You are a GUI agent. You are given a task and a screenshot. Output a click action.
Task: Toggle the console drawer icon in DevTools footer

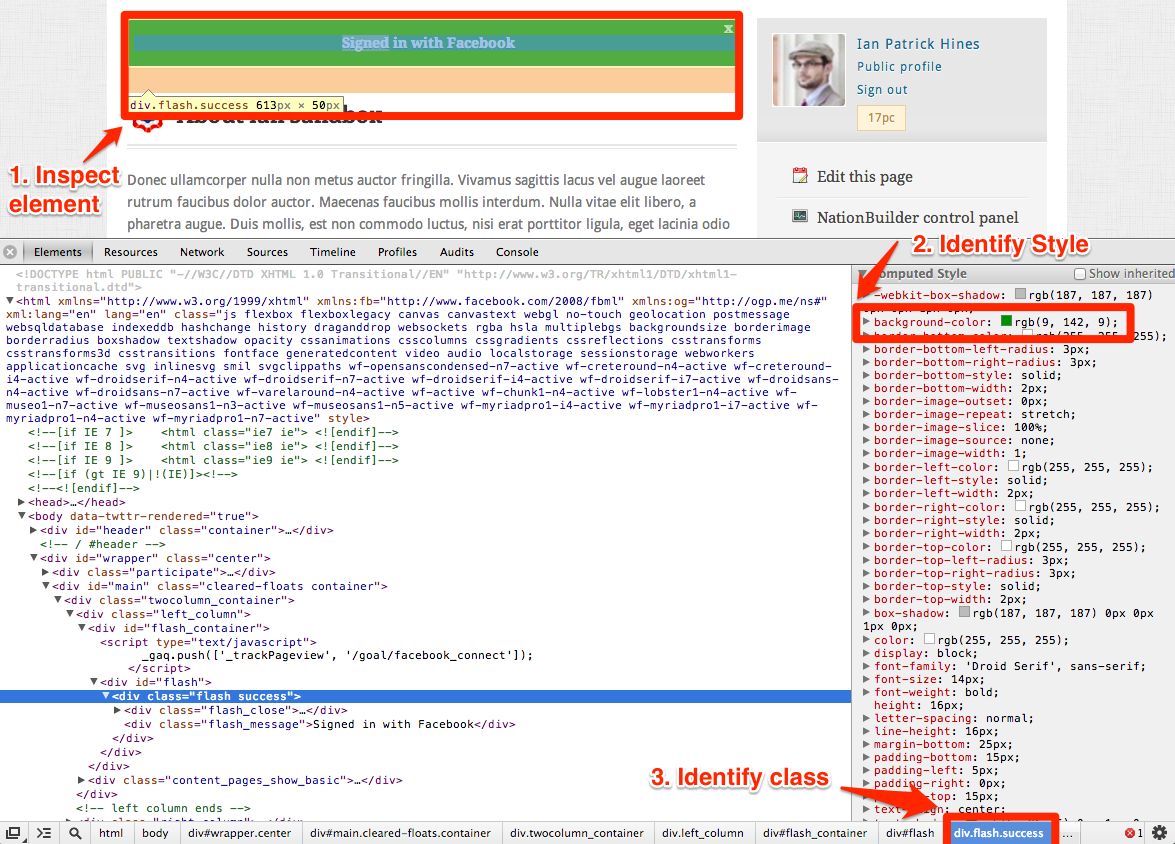(43, 833)
